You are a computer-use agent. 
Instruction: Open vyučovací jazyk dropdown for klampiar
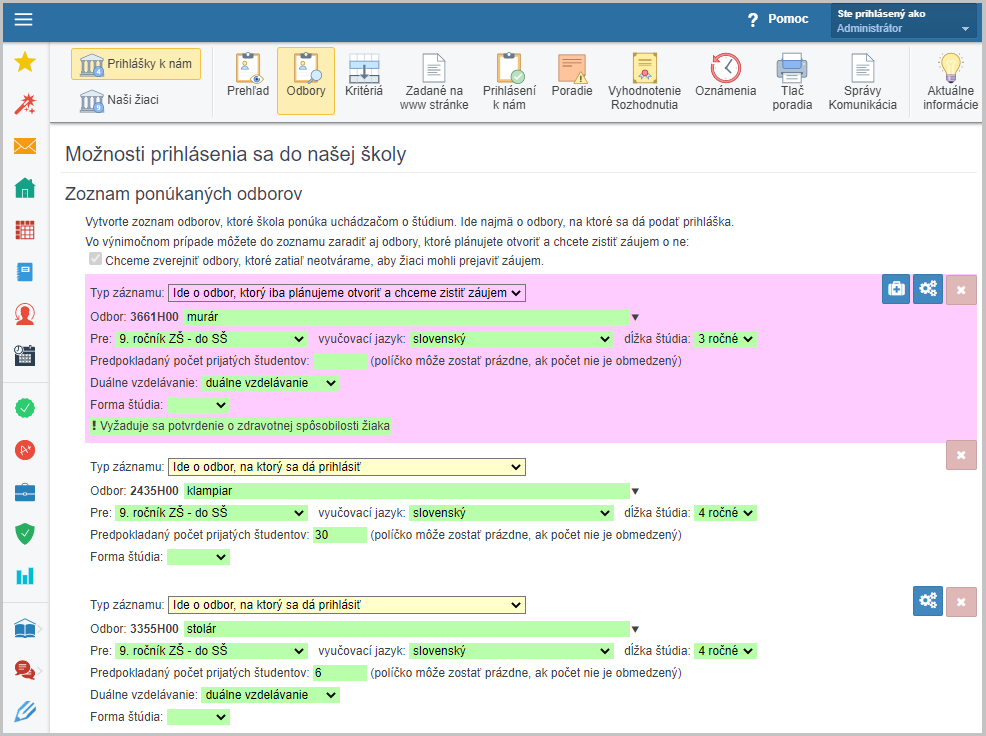pyautogui.click(x=511, y=513)
